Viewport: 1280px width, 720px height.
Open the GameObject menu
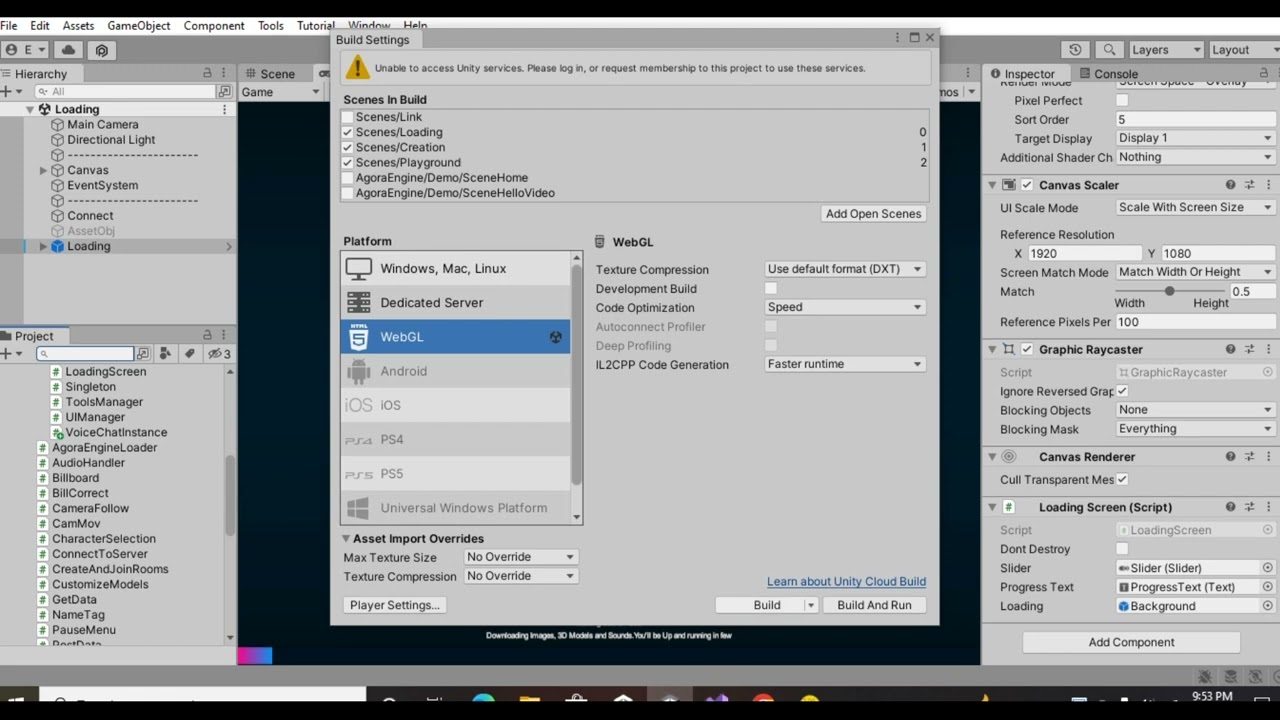point(139,25)
